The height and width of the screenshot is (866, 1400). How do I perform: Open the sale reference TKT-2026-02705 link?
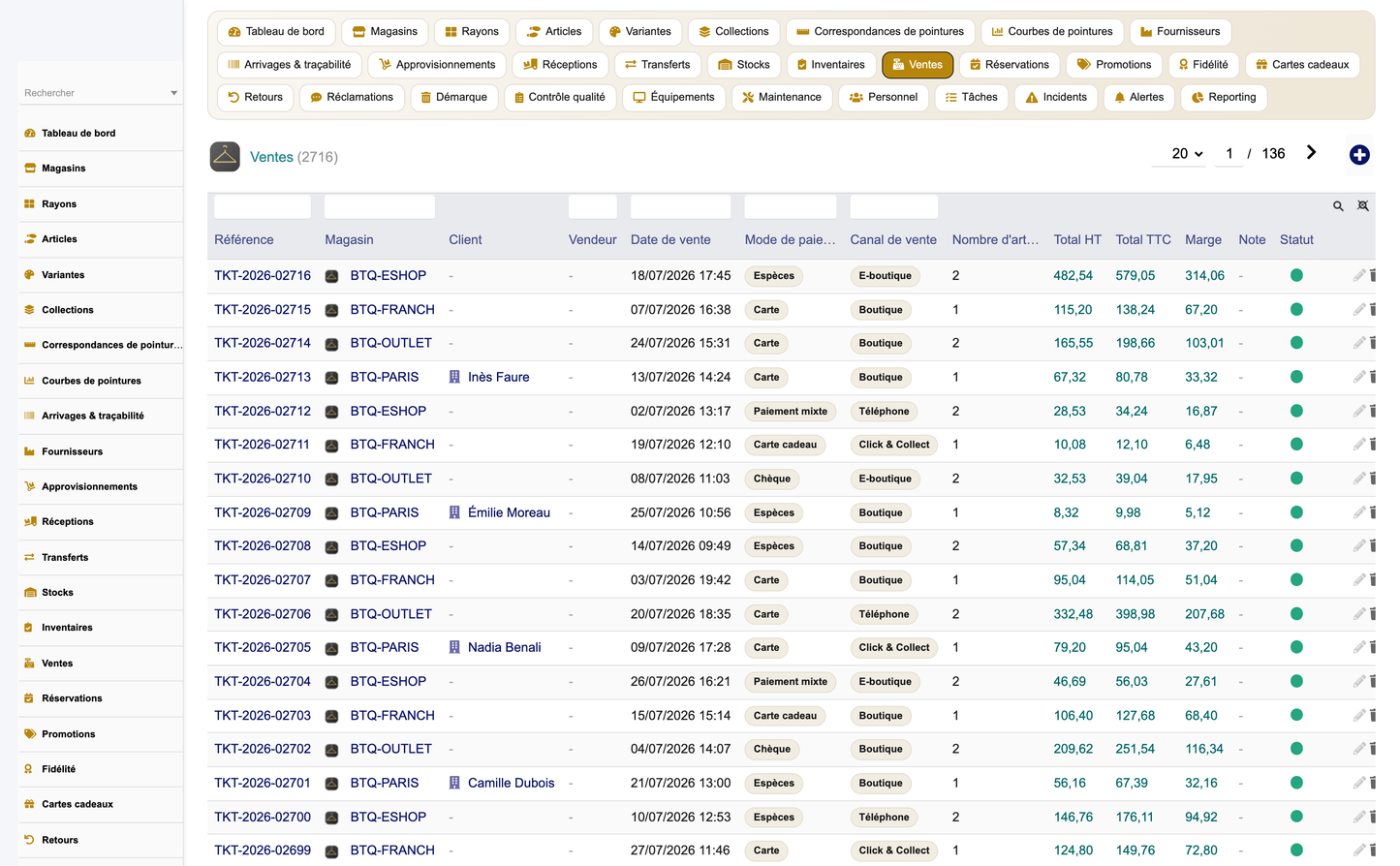[x=263, y=647]
